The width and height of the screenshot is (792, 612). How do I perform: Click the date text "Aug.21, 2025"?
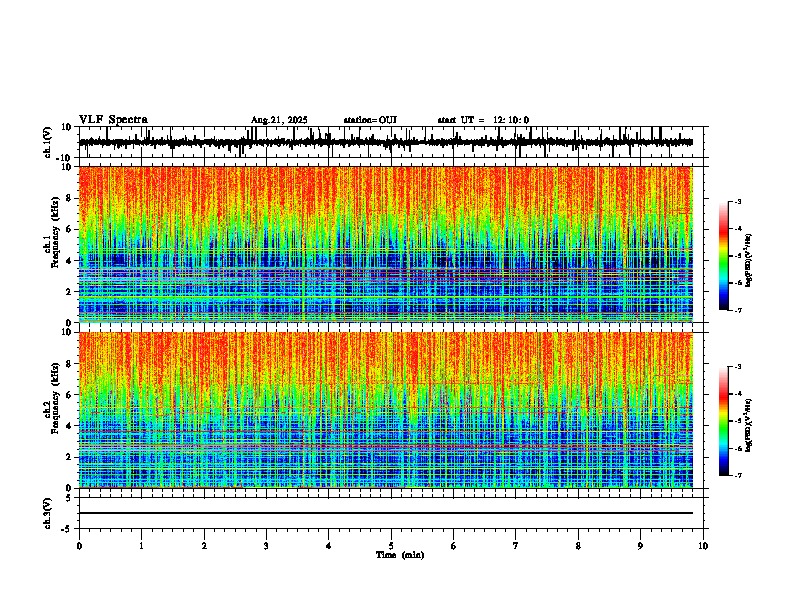(x=279, y=120)
